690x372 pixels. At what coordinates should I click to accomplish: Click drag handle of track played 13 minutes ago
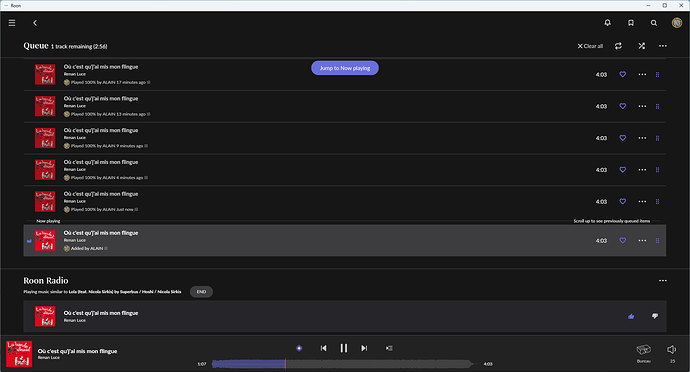pos(657,106)
